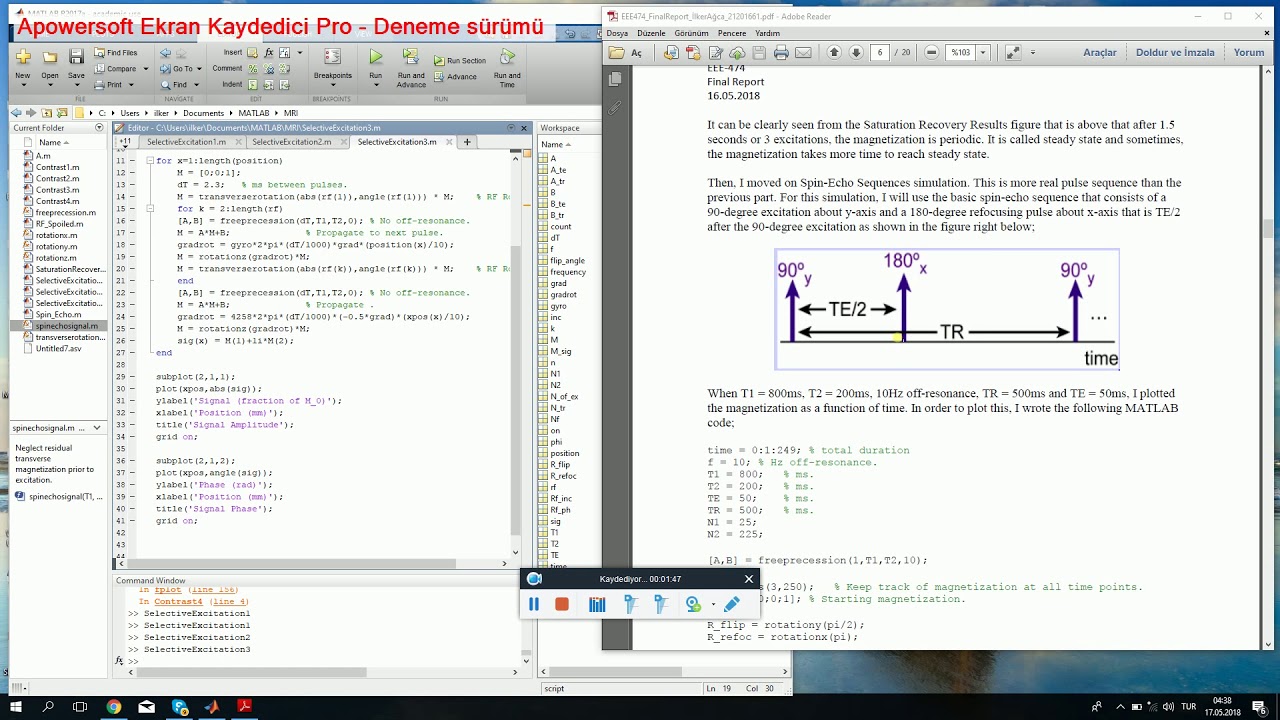Click the page number field showing 6
Image resolution: width=1280 pixels, height=720 pixels.
tap(880, 53)
